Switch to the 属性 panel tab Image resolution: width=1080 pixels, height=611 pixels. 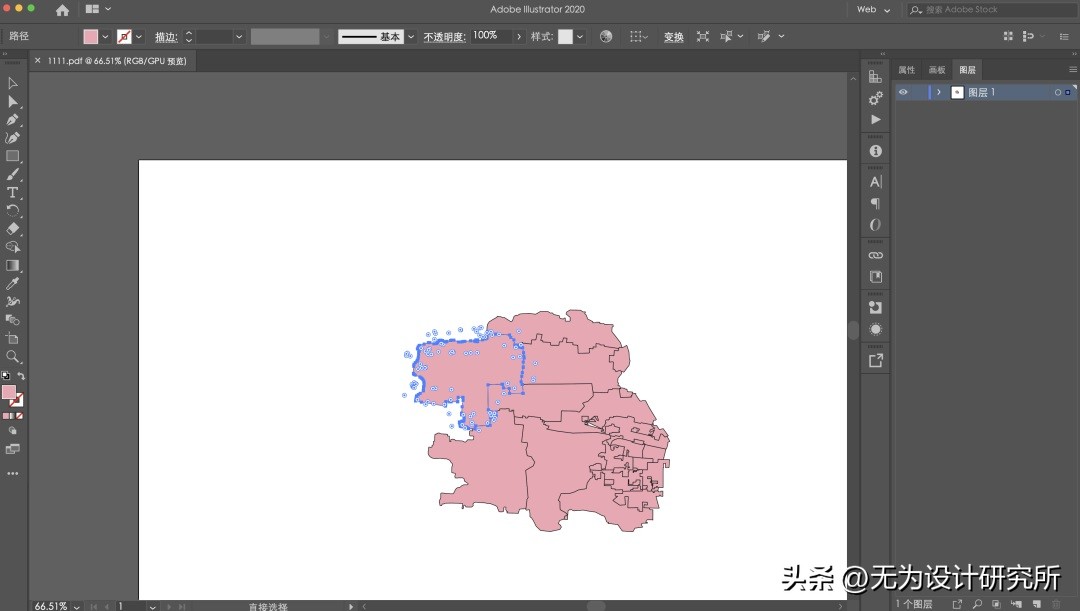tap(908, 69)
